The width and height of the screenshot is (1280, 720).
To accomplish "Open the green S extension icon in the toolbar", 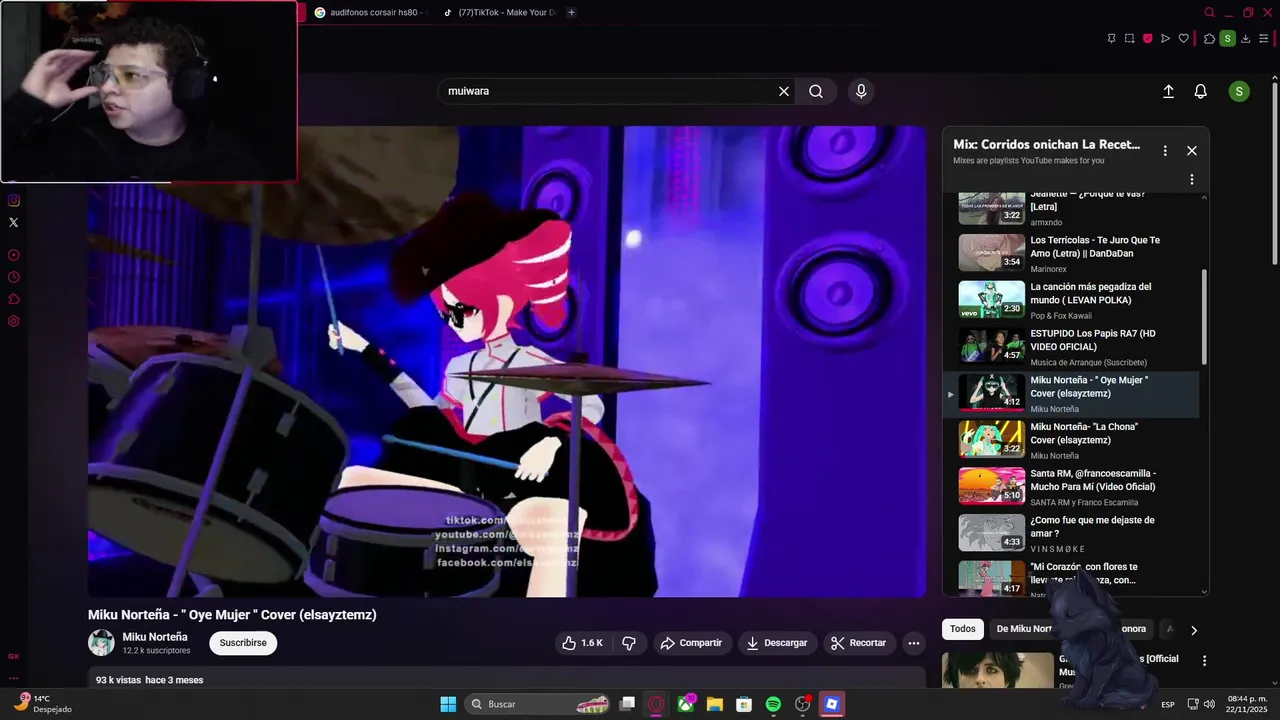I will (x=1227, y=39).
